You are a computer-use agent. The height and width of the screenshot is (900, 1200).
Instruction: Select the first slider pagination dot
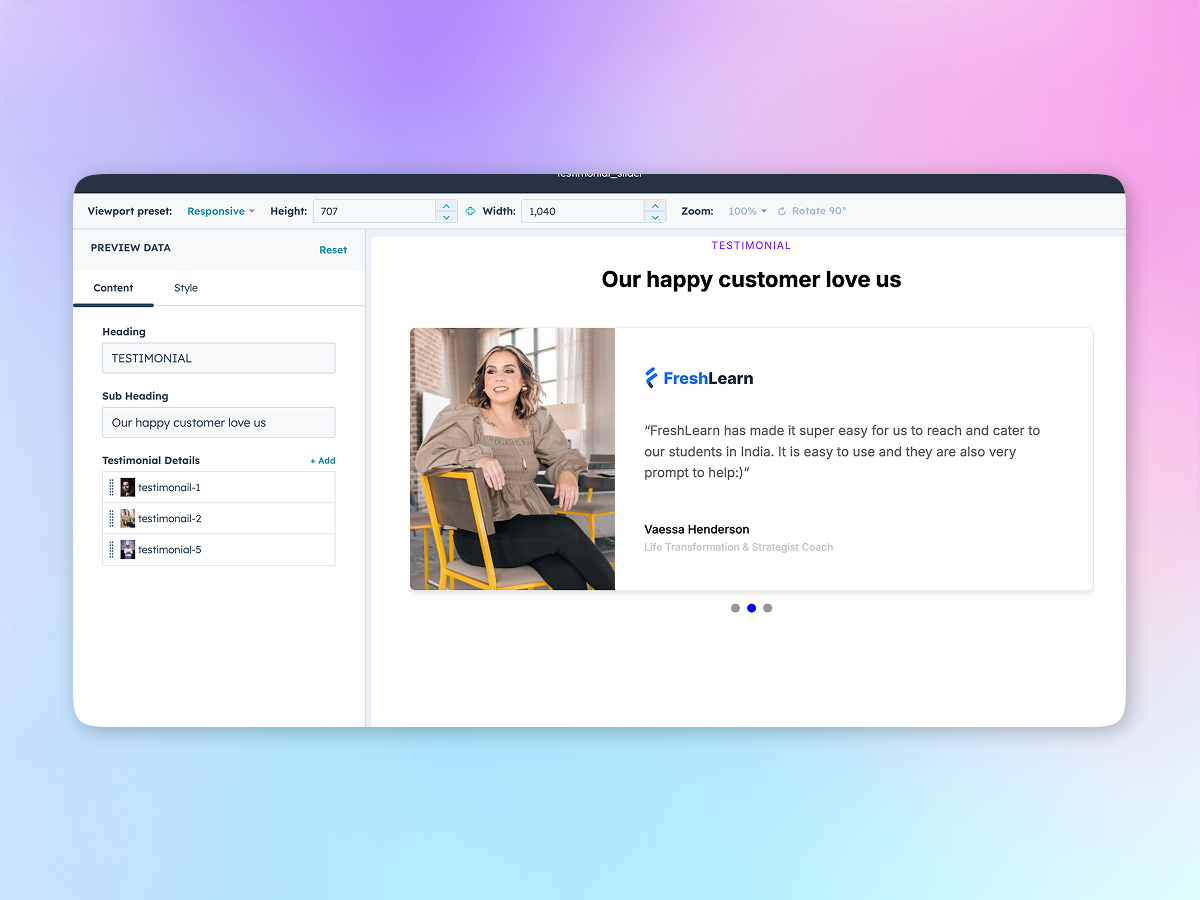(x=736, y=608)
